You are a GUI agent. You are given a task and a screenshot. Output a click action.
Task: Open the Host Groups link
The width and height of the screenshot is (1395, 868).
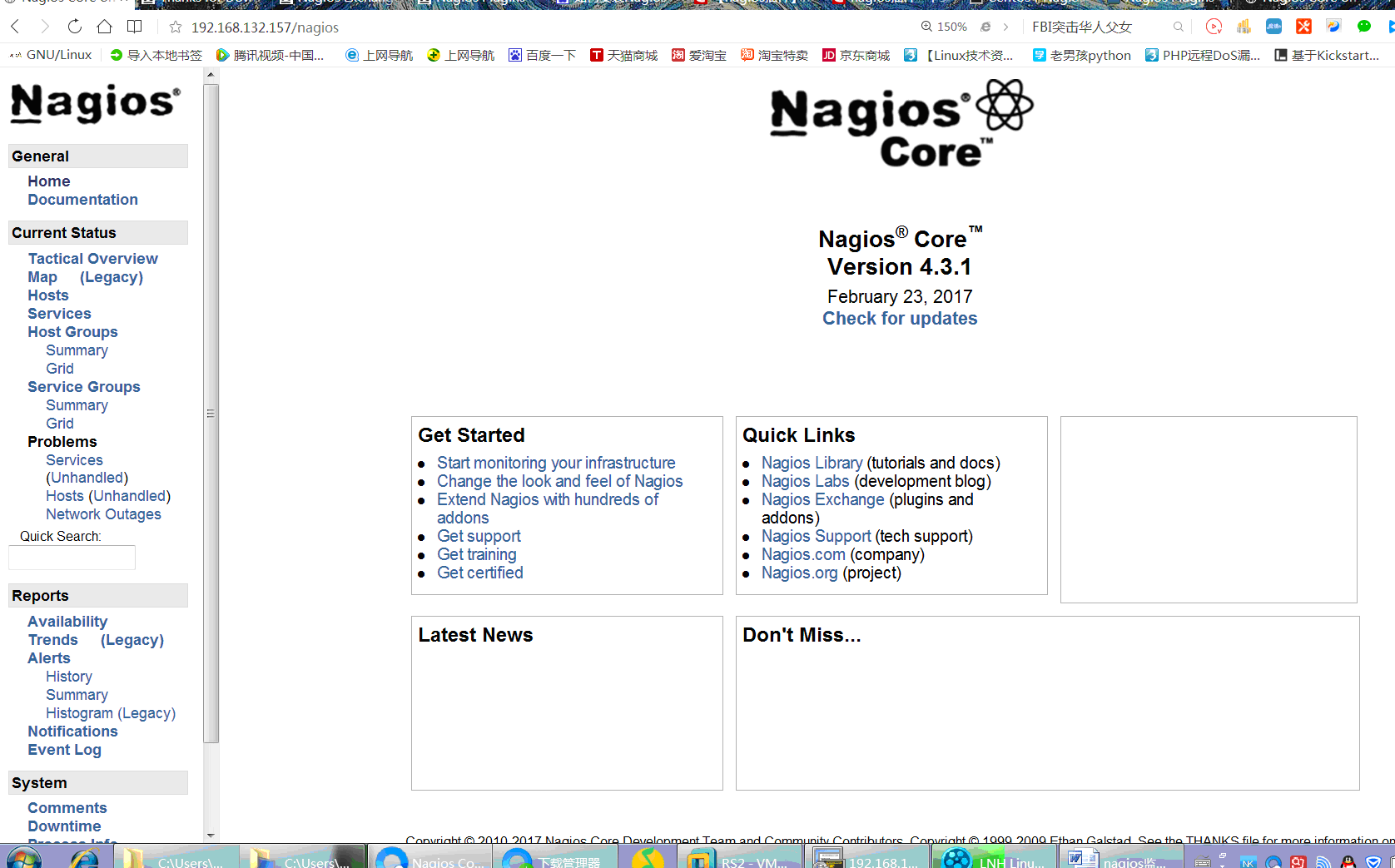(72, 332)
